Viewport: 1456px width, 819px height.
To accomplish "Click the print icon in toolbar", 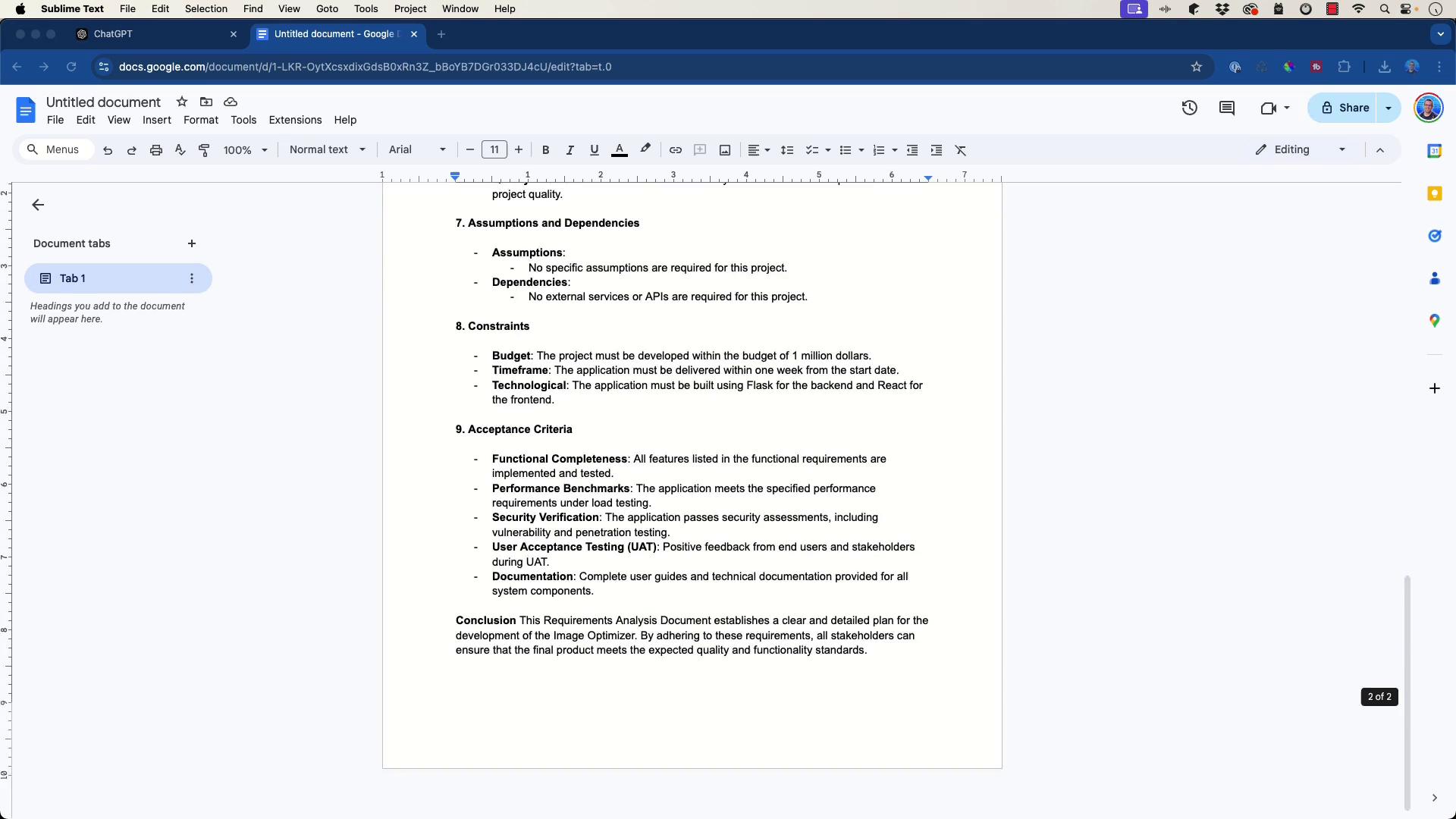I will click(x=156, y=150).
